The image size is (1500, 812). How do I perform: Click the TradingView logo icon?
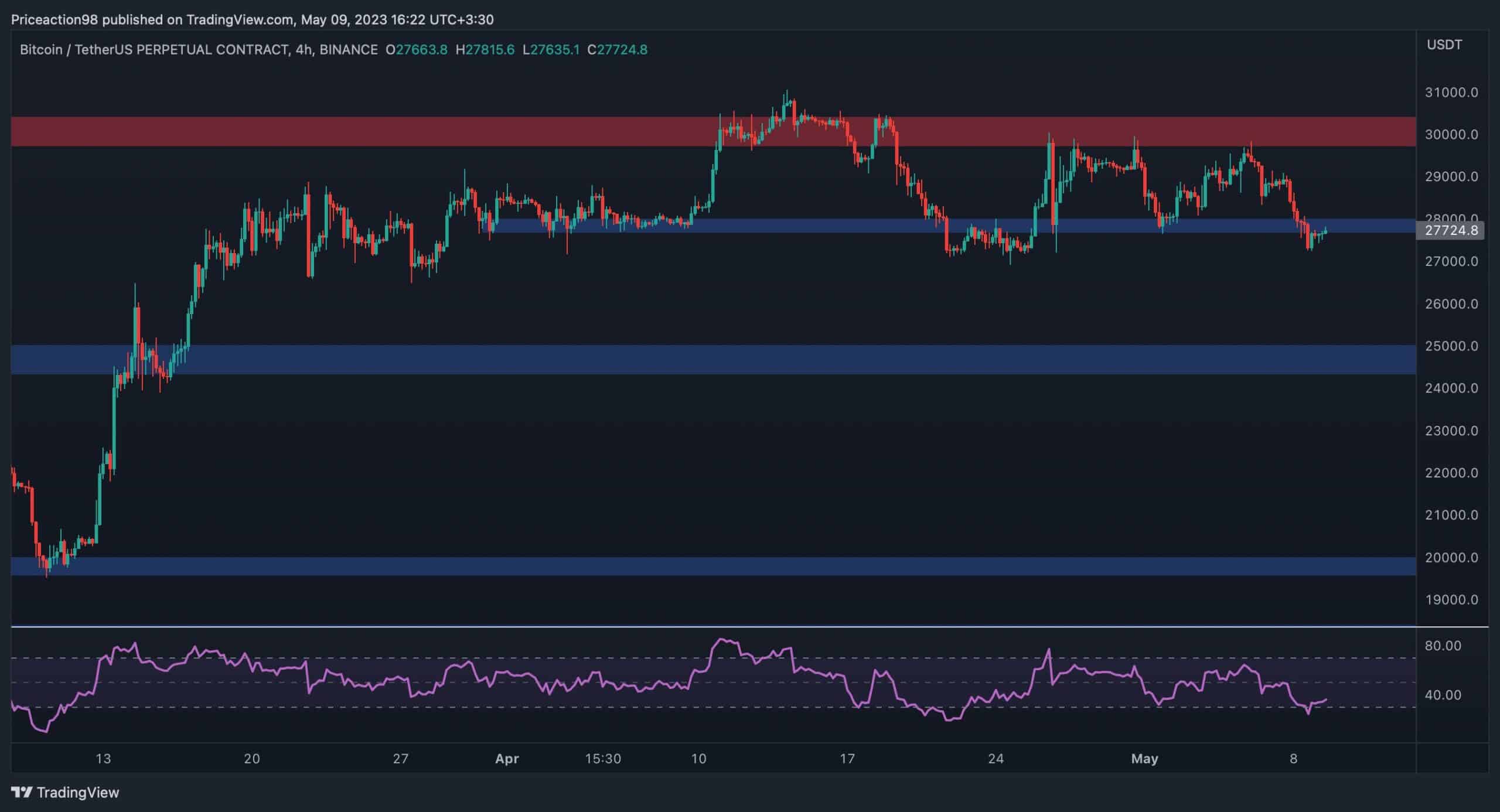click(x=22, y=793)
